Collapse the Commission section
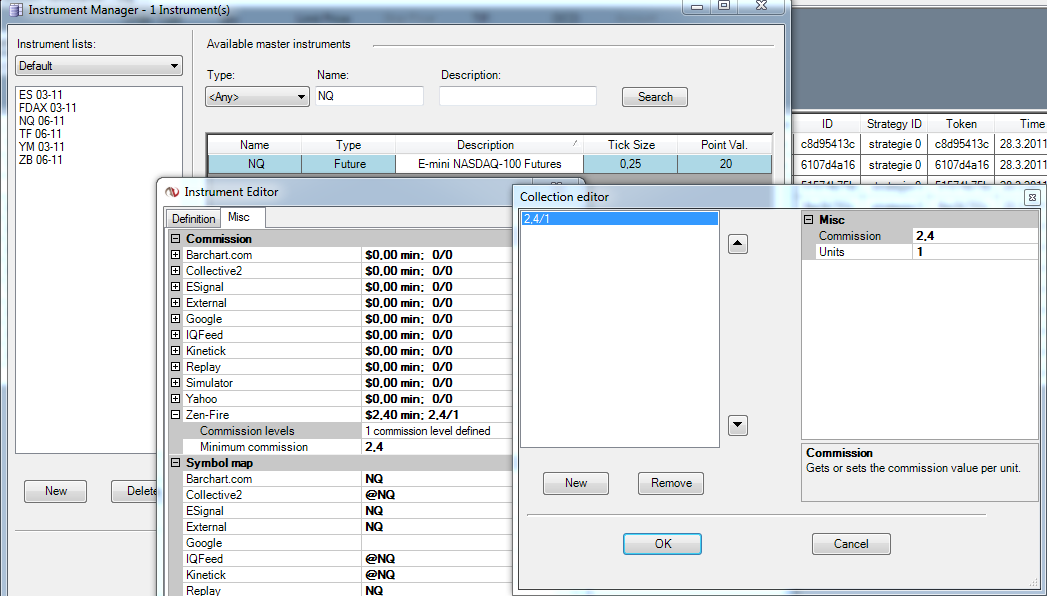The height and width of the screenshot is (596, 1047). click(x=175, y=239)
